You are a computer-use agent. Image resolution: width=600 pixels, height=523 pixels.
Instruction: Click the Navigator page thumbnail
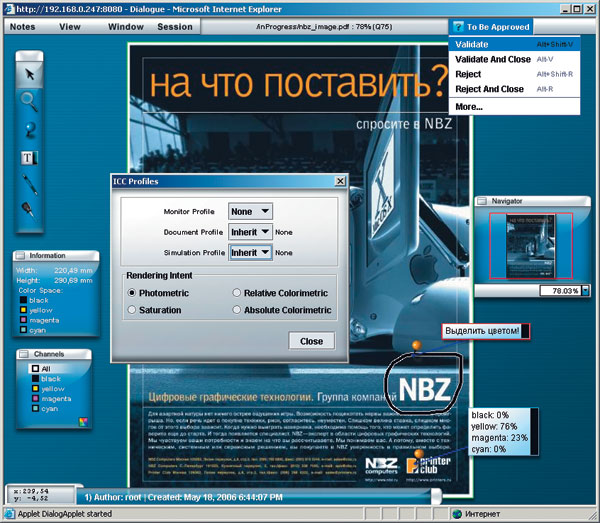click(x=530, y=246)
